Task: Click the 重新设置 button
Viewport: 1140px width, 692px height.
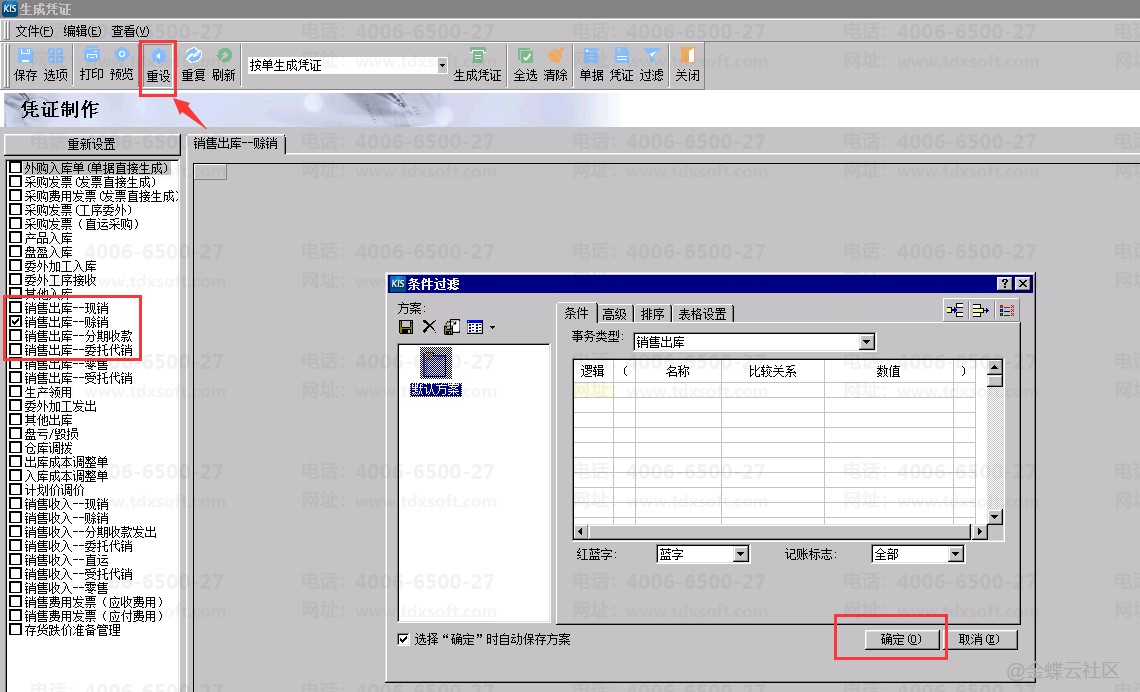Action: coord(91,145)
